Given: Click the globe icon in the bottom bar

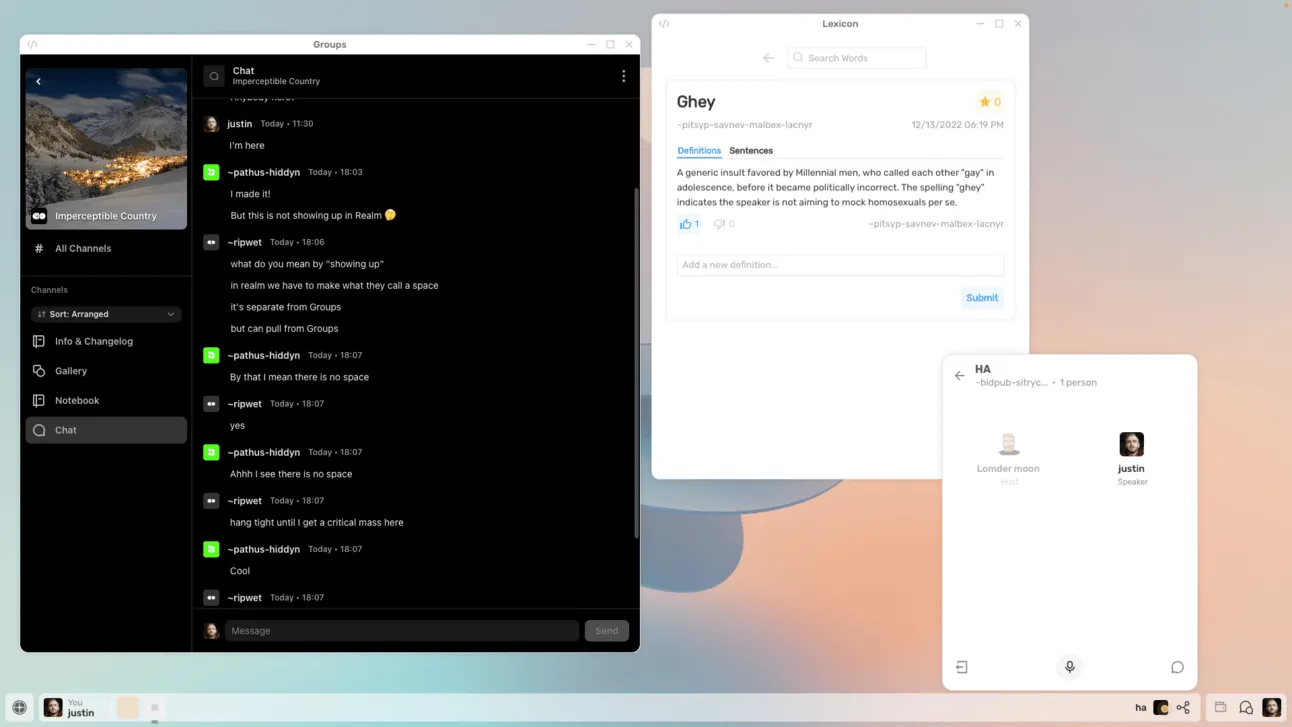Looking at the screenshot, I should pyautogui.click(x=19, y=707).
